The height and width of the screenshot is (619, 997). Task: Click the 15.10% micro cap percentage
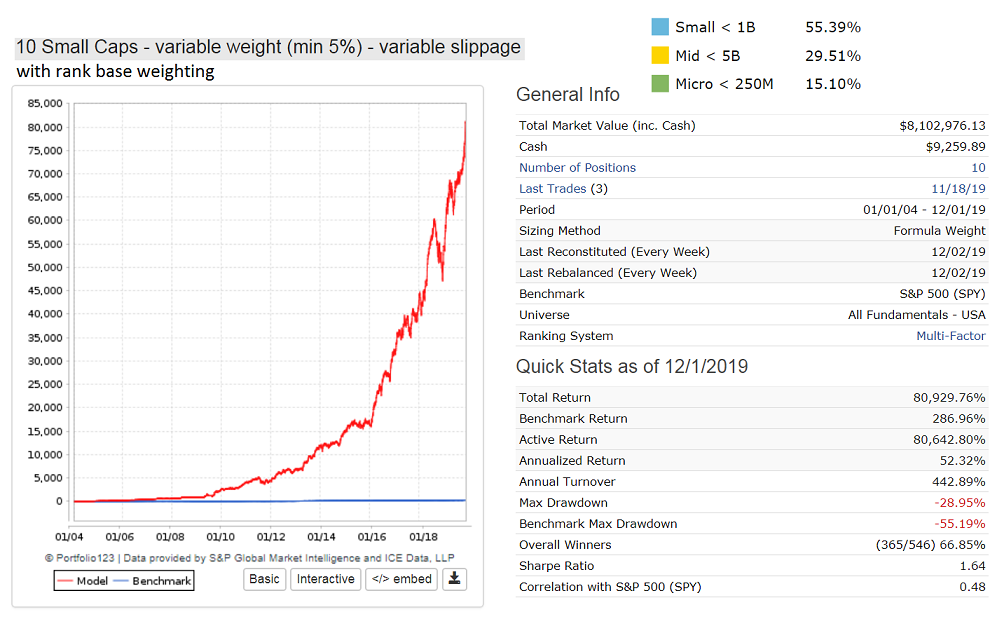coord(833,84)
